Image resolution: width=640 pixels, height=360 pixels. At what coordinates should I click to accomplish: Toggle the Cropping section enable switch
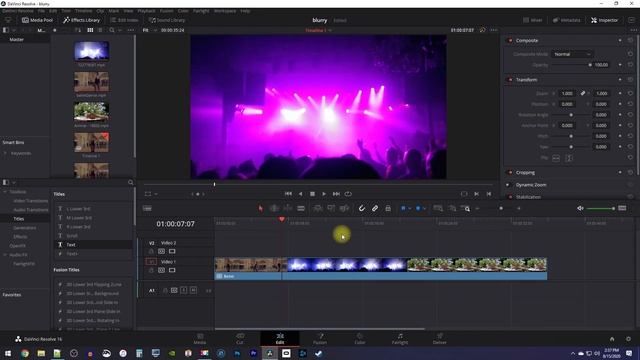(510, 173)
